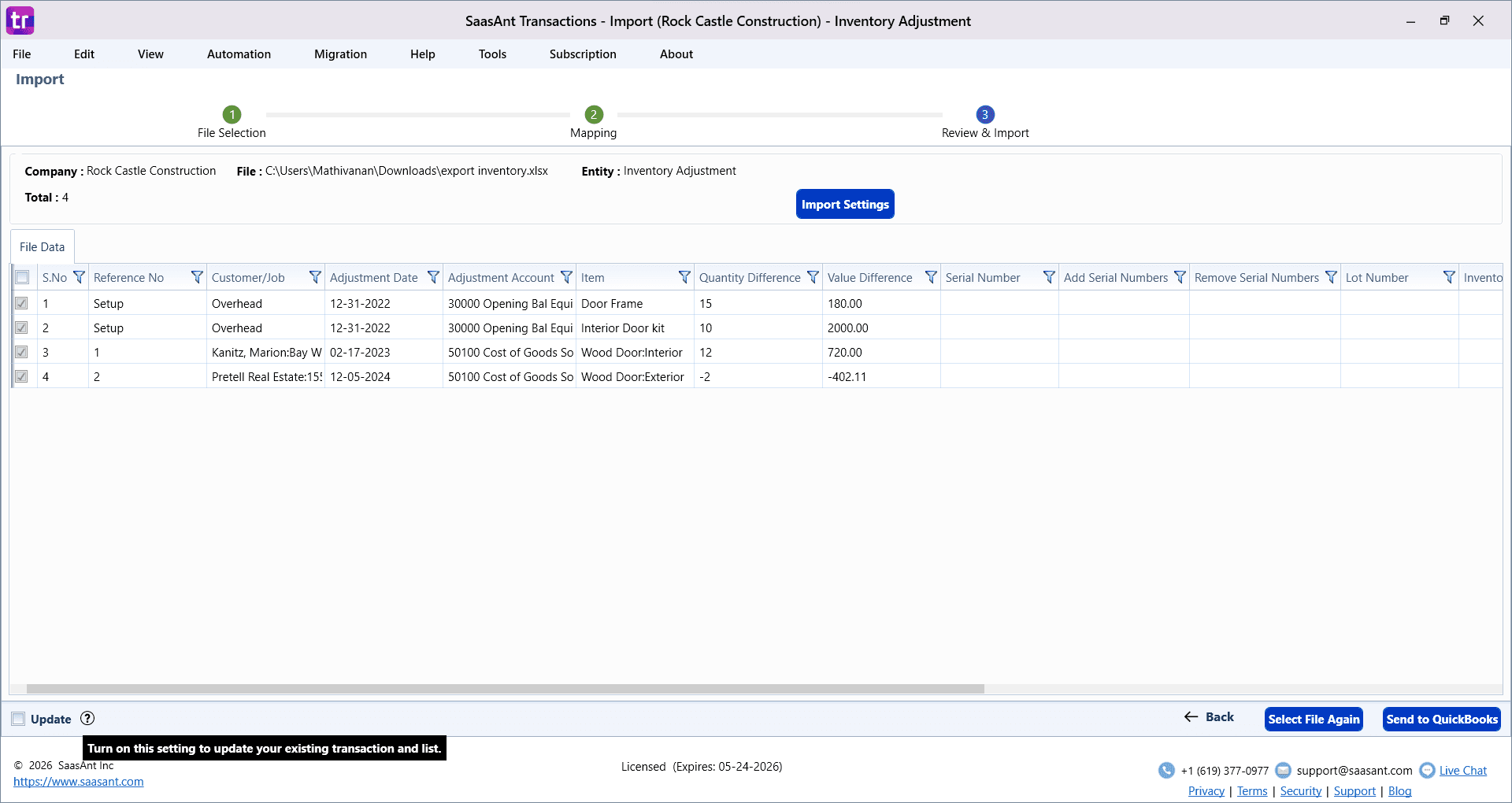Click the SaasAnt tr logo icon
Image resolution: width=1512 pixels, height=803 pixels.
click(20, 20)
